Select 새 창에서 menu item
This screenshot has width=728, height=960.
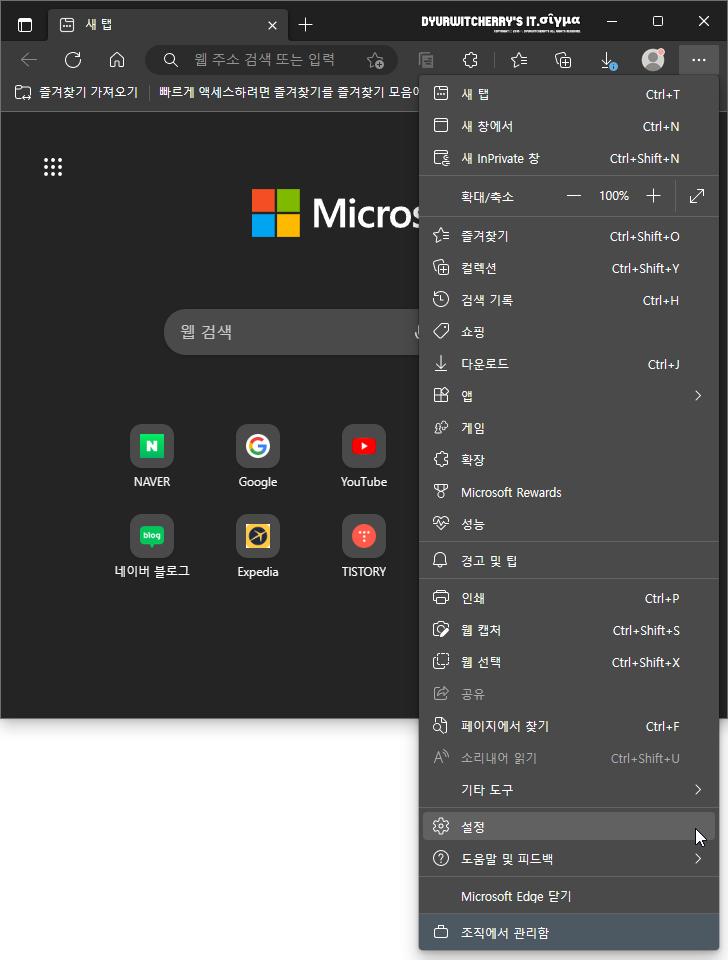tap(569, 126)
